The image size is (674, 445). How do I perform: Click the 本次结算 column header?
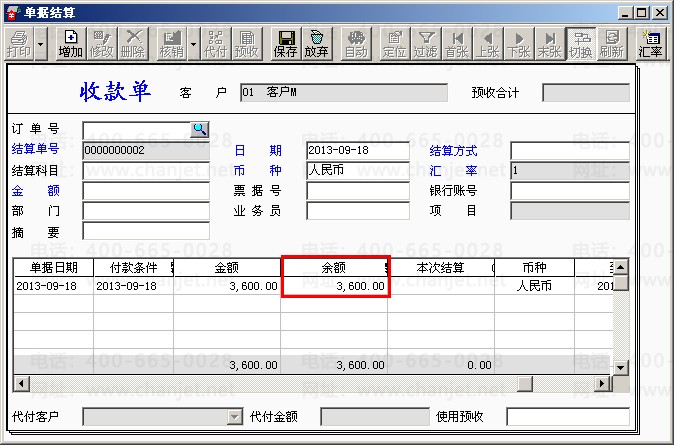coord(441,268)
